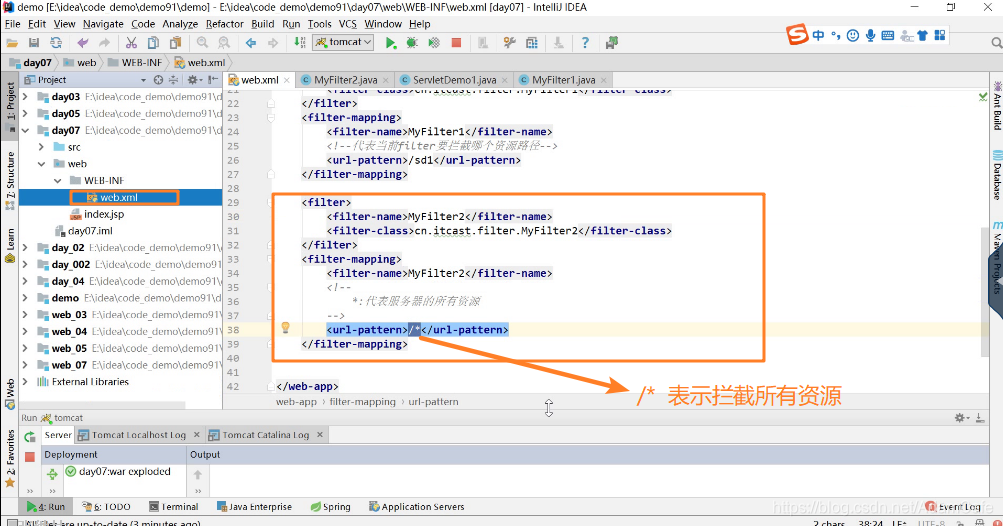Select index.jsp in project tree

coord(104,214)
